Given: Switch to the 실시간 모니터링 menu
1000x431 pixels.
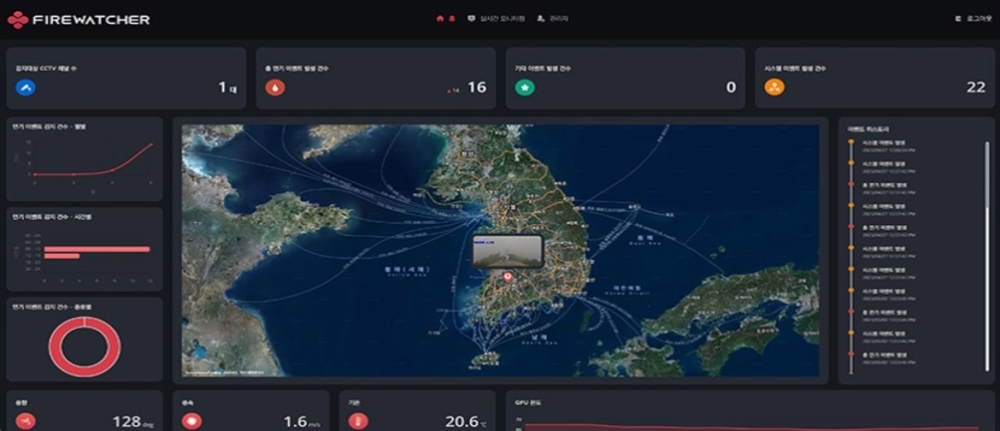Looking at the screenshot, I should click(495, 19).
